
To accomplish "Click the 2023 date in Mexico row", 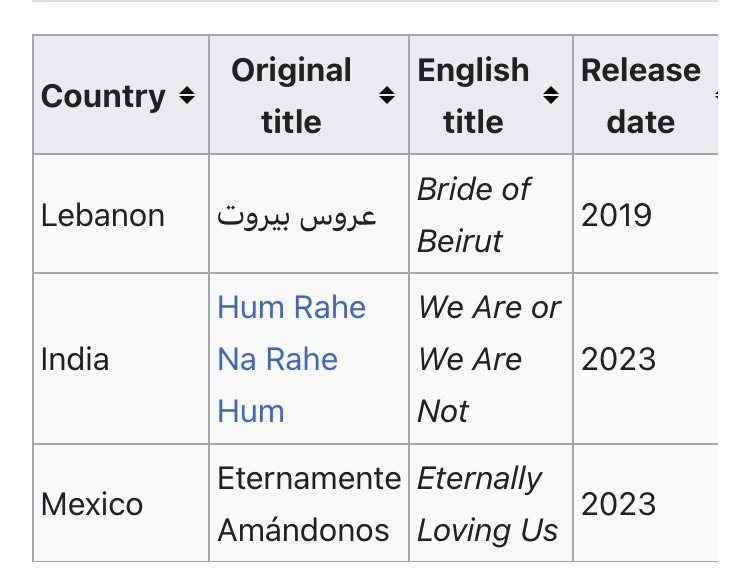I will click(x=618, y=503).
